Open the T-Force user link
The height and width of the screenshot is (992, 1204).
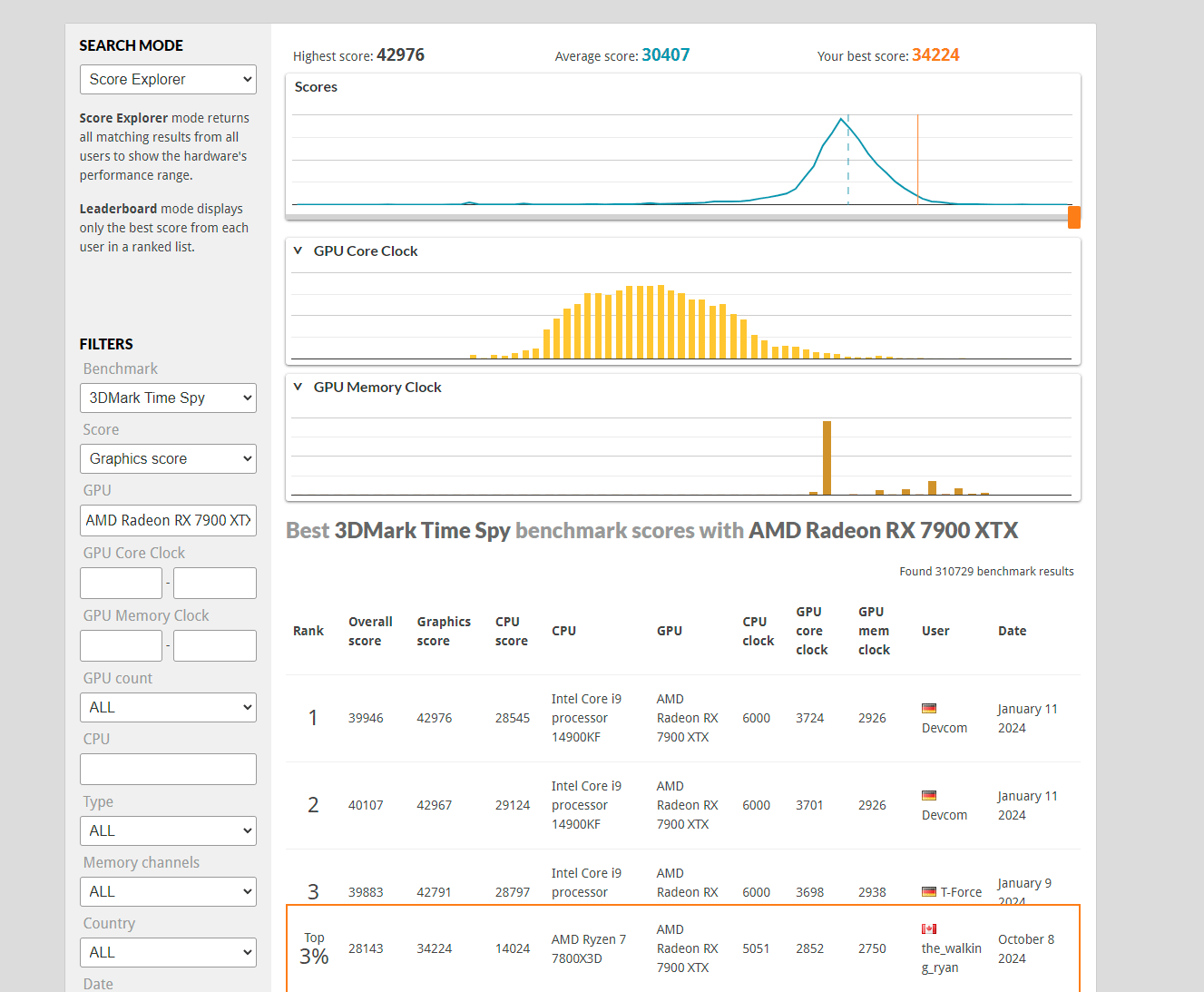961,893
